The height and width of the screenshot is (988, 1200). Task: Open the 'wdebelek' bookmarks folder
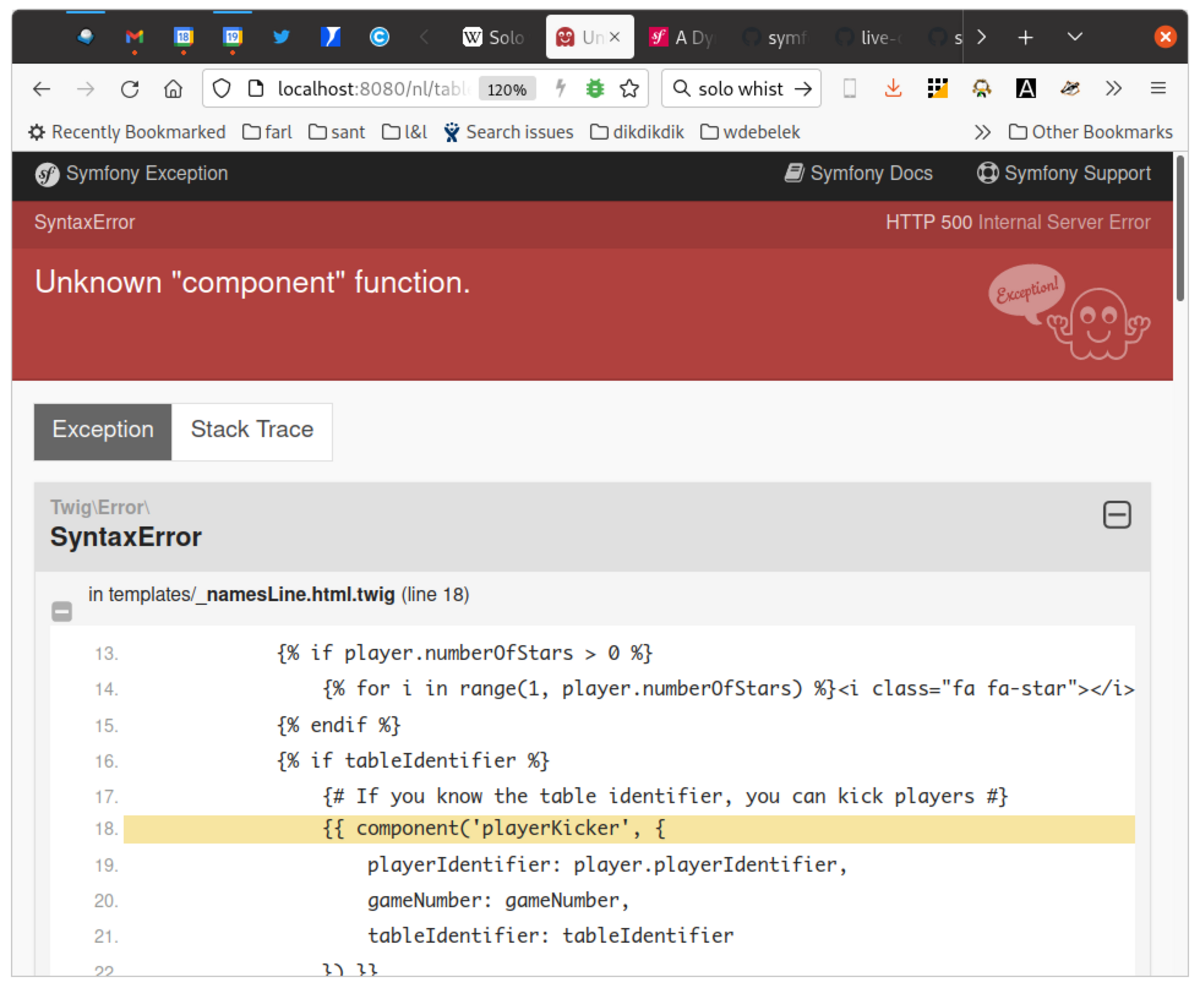(x=750, y=132)
